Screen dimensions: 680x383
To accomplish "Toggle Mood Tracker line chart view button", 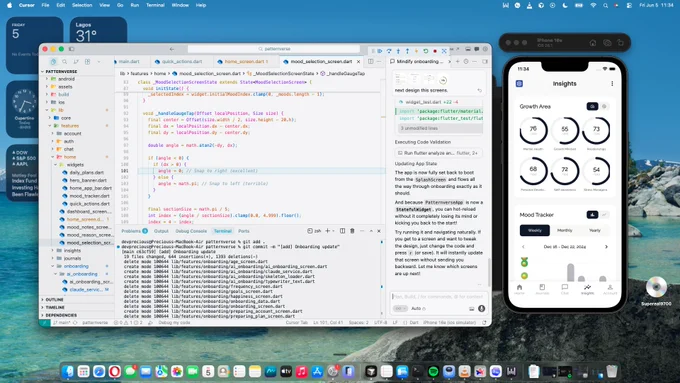I will pyautogui.click(x=604, y=214).
